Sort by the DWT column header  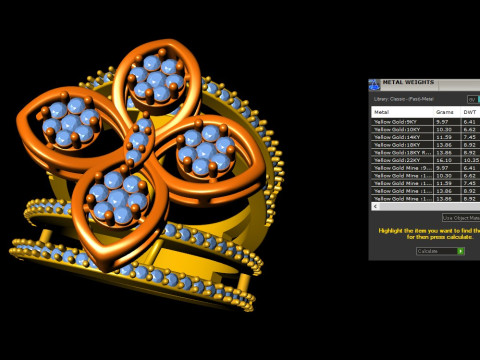tap(470, 112)
